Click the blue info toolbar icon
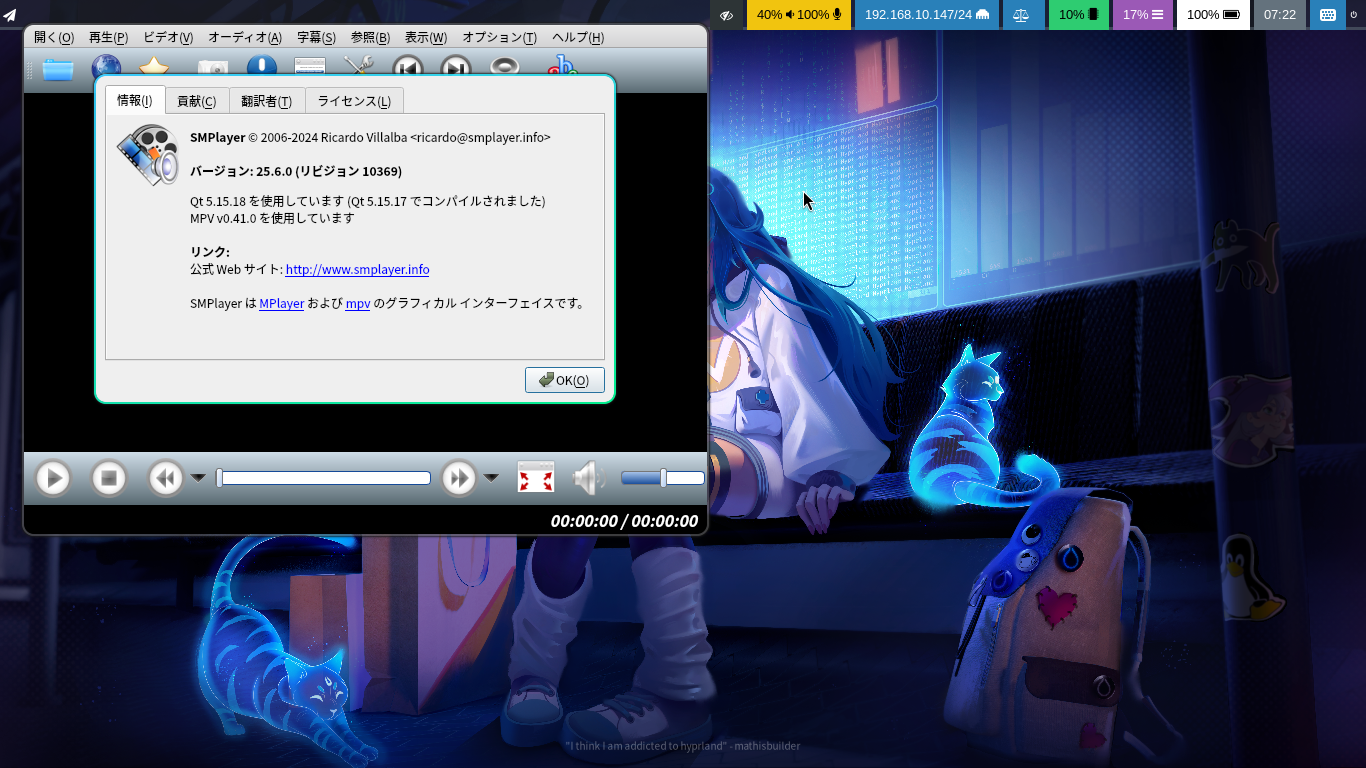 pyautogui.click(x=261, y=68)
